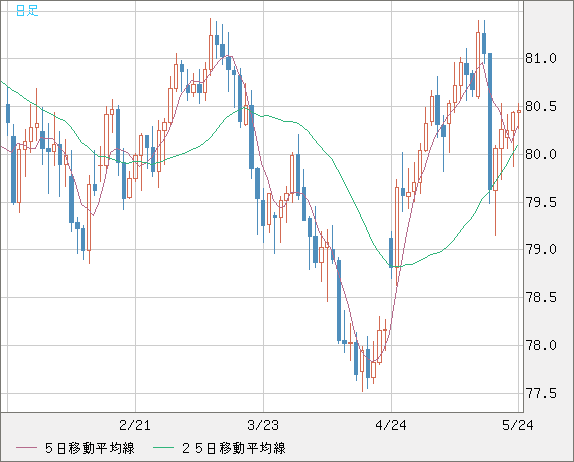574x462 pixels.
Task: Click the 5日移動平均線 legend text
Action: [x=90, y=448]
